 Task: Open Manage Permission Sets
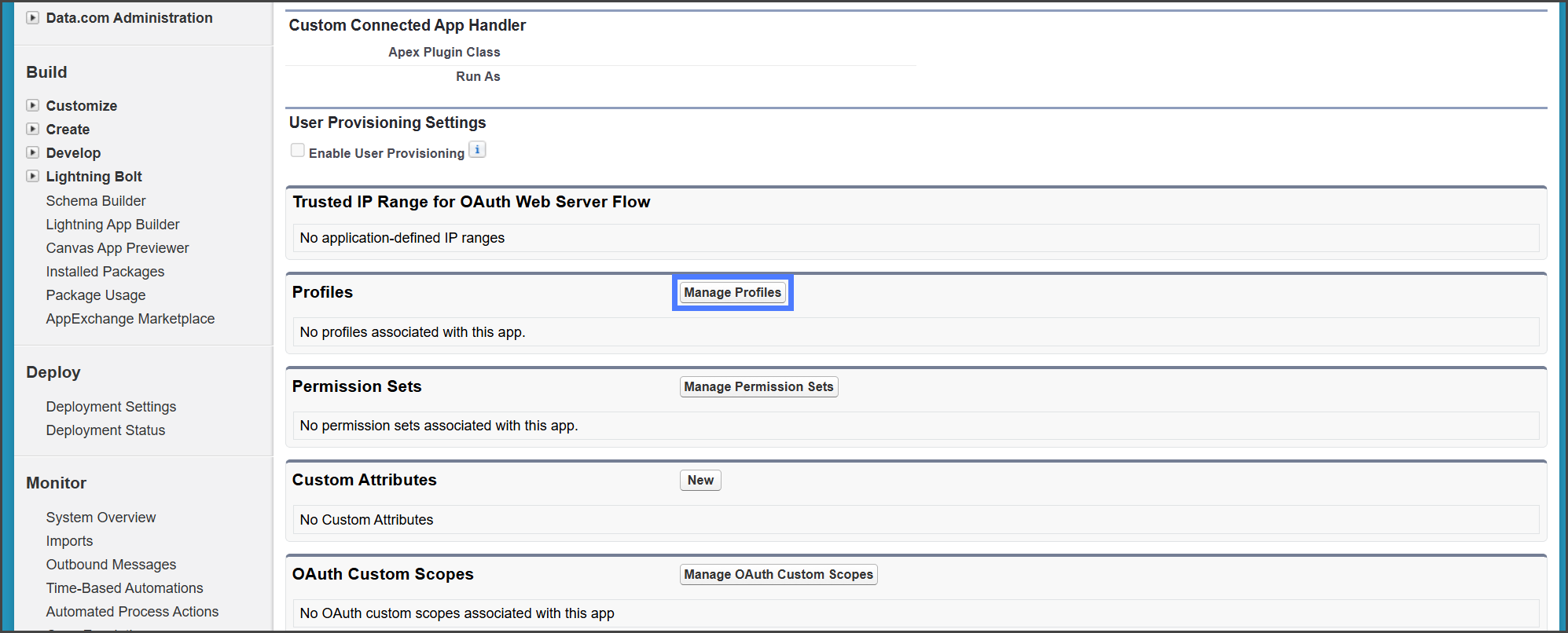coord(758,386)
